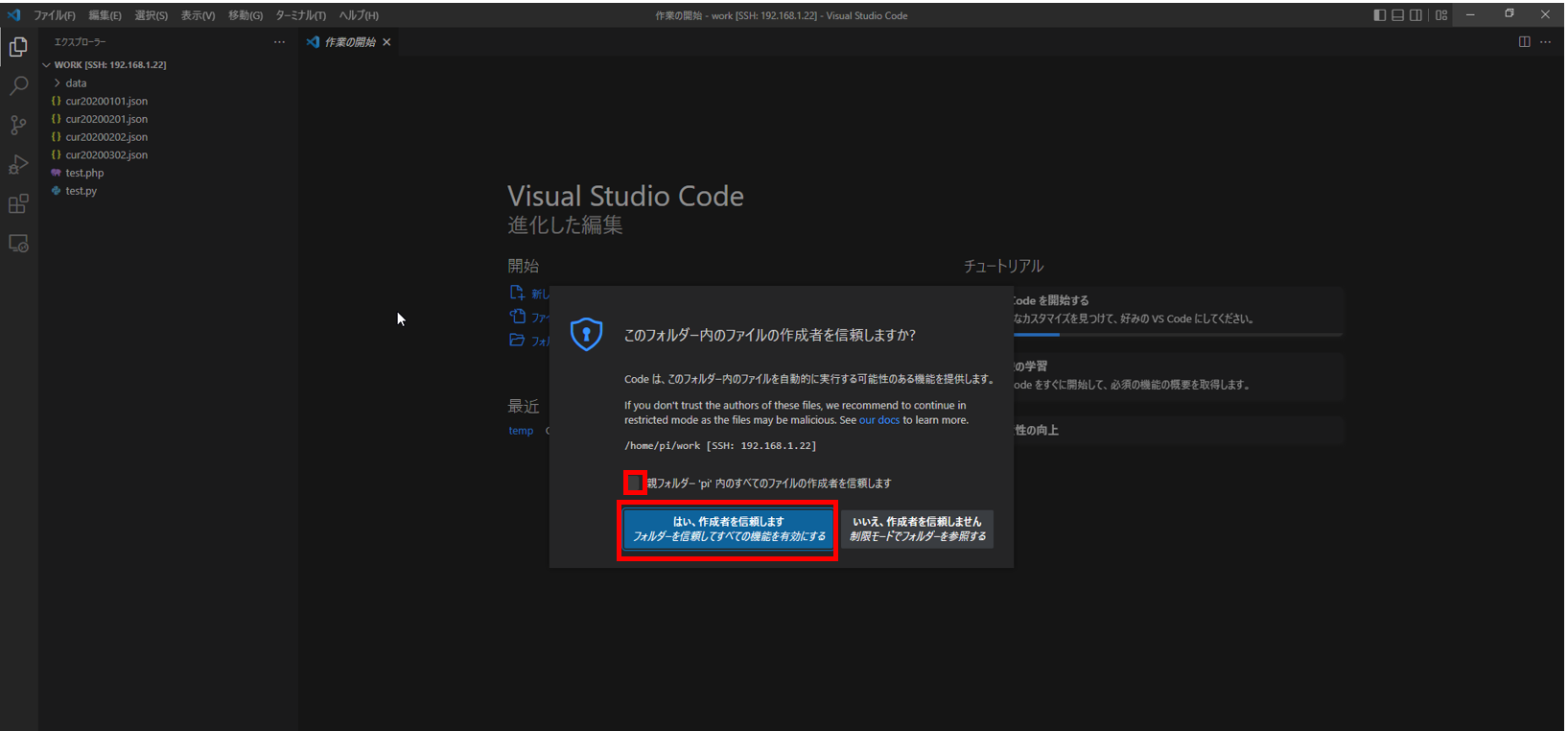Click the shield icon in the trust dialog

pos(586,334)
